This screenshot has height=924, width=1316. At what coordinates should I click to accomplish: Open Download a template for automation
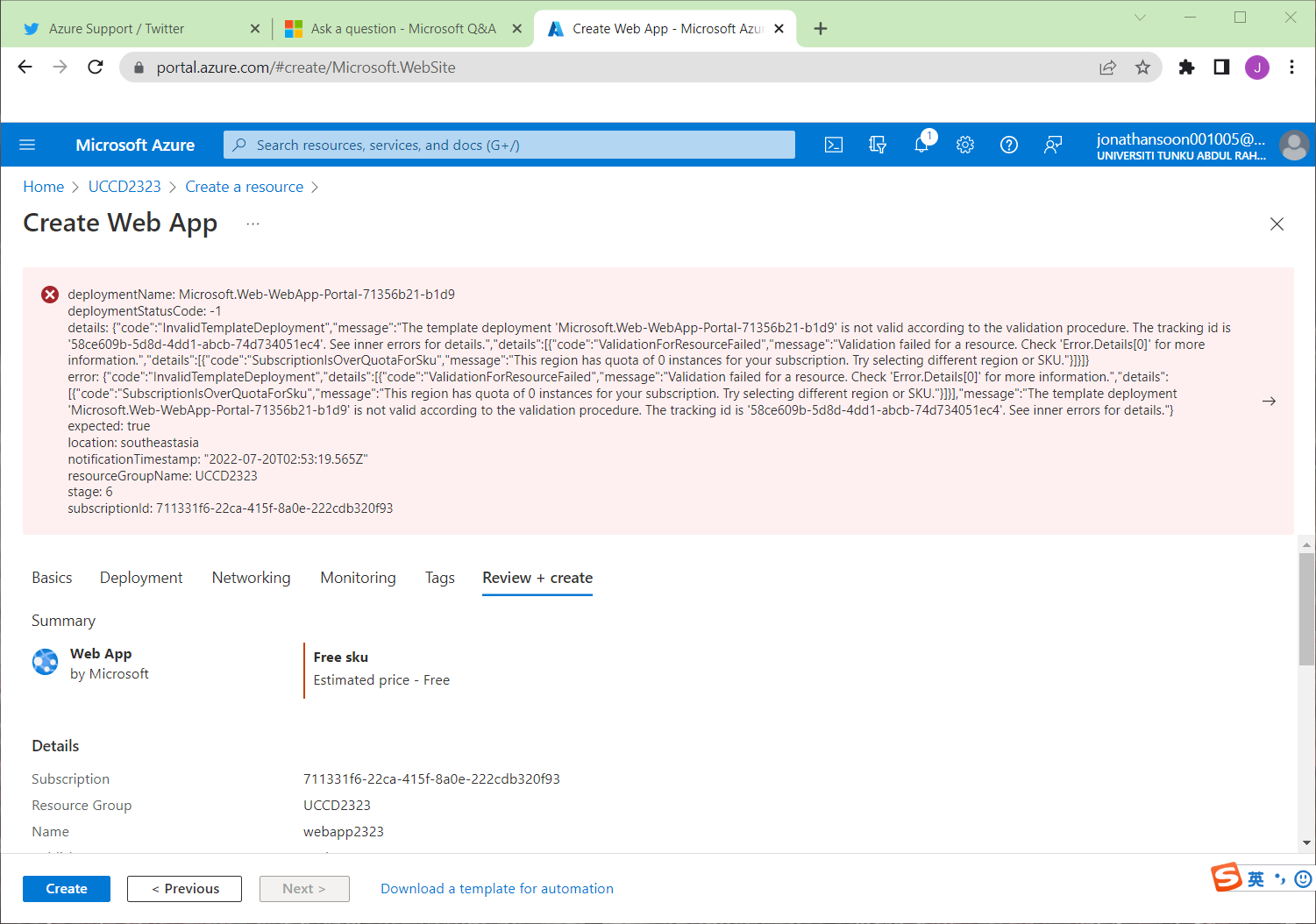[496, 888]
